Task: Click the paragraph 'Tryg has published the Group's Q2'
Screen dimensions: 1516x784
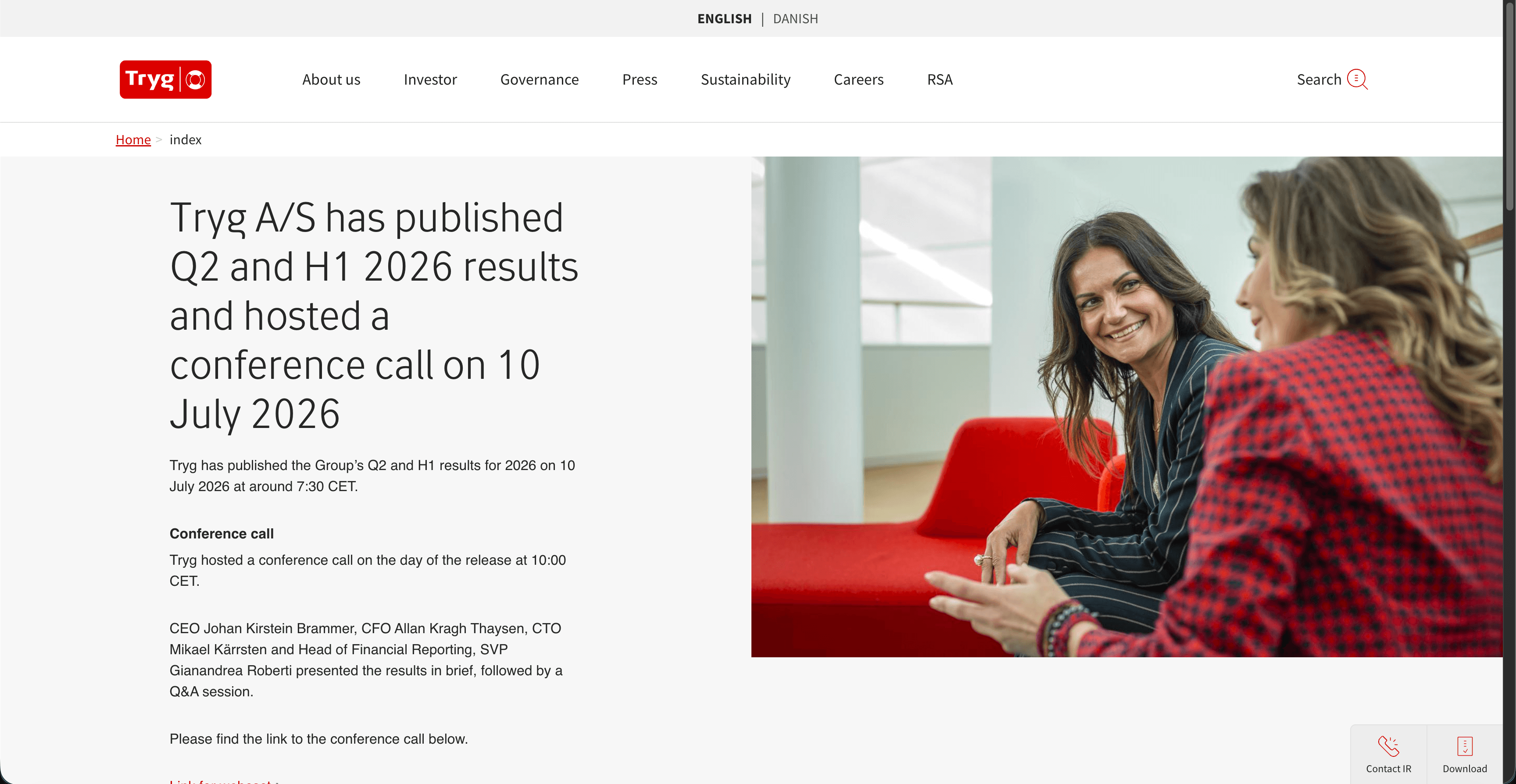Action: tap(372, 476)
